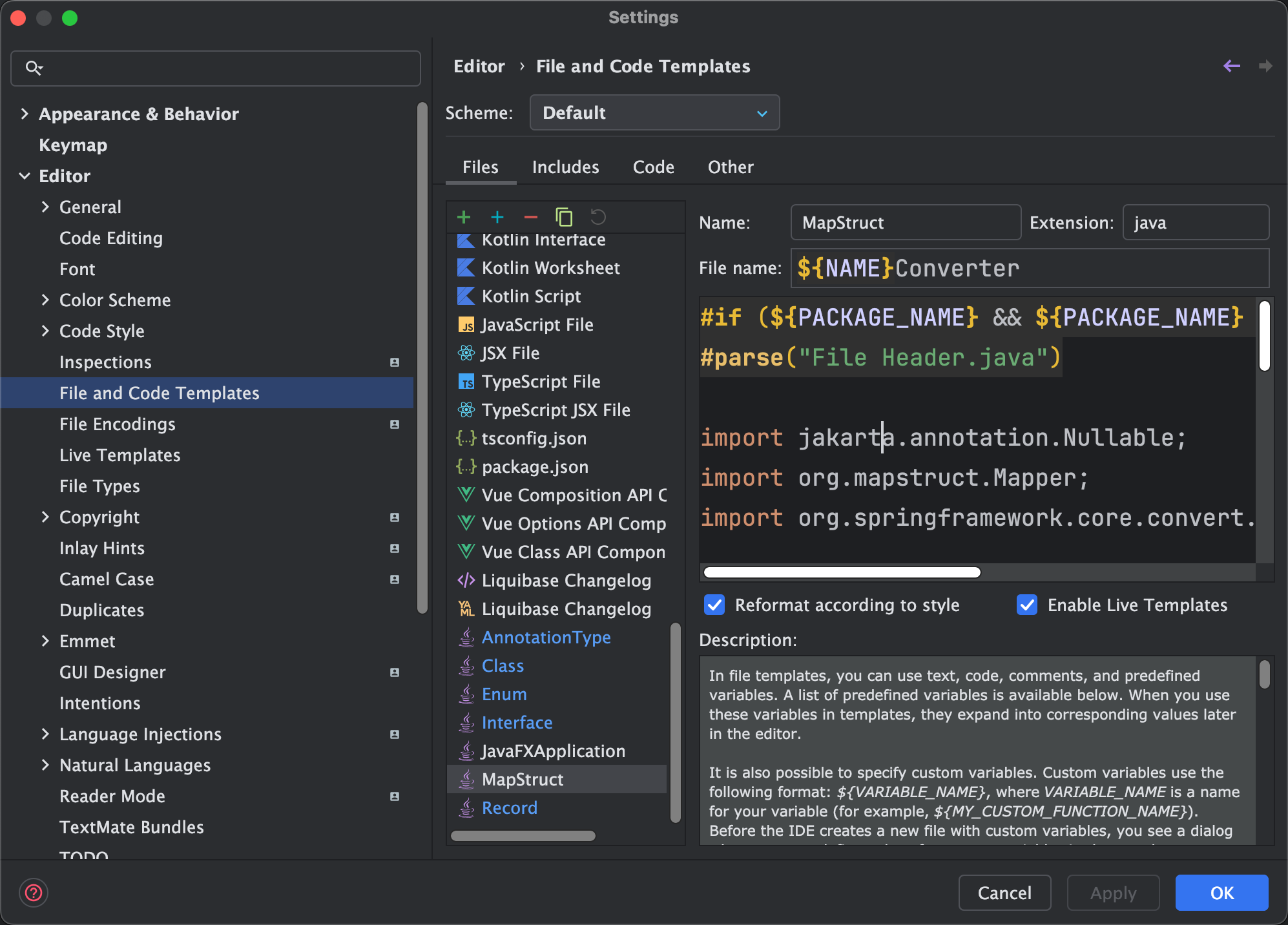The width and height of the screenshot is (1288, 925).
Task: Select the Kotlin Script template
Action: click(x=531, y=296)
